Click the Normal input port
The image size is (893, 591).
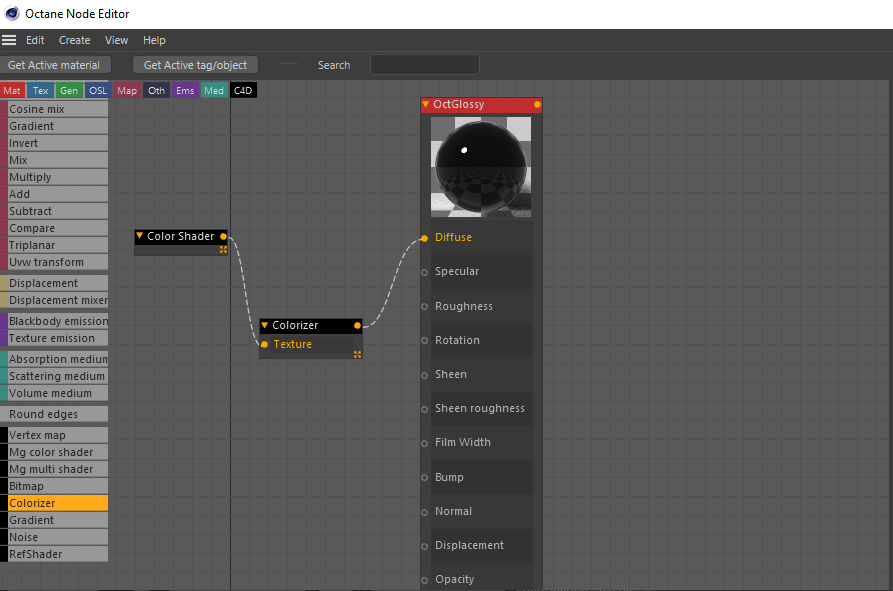coord(424,512)
